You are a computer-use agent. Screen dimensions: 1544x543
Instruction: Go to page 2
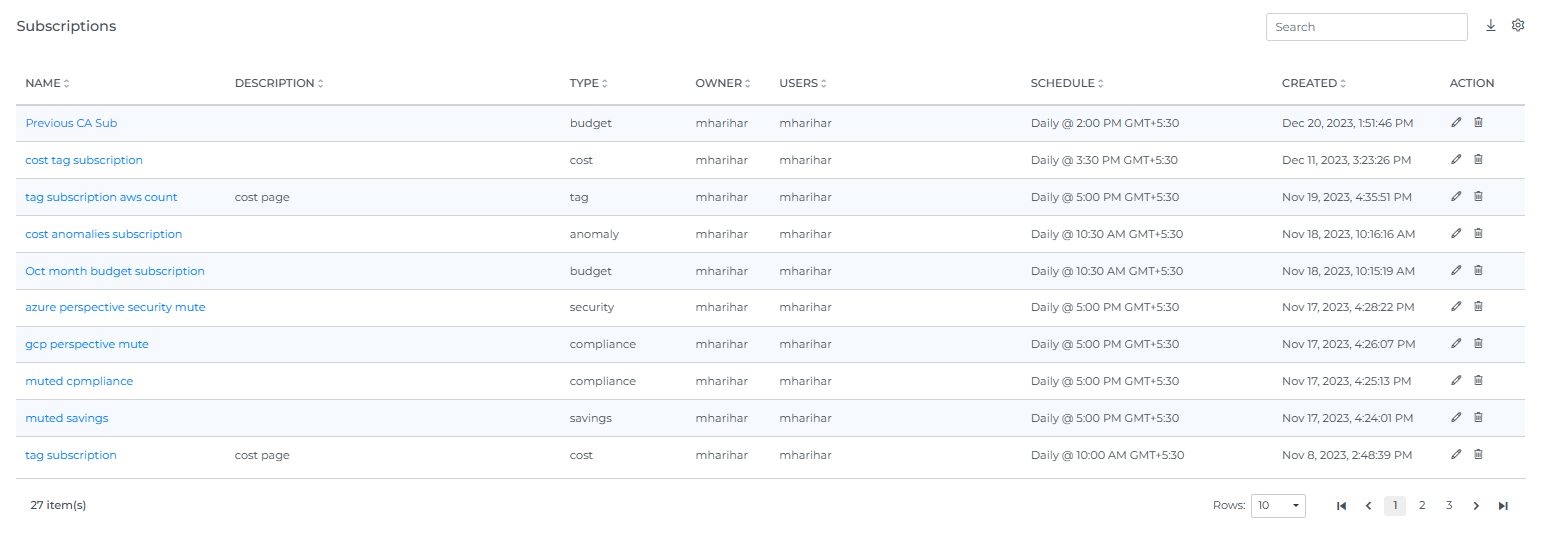point(1422,506)
